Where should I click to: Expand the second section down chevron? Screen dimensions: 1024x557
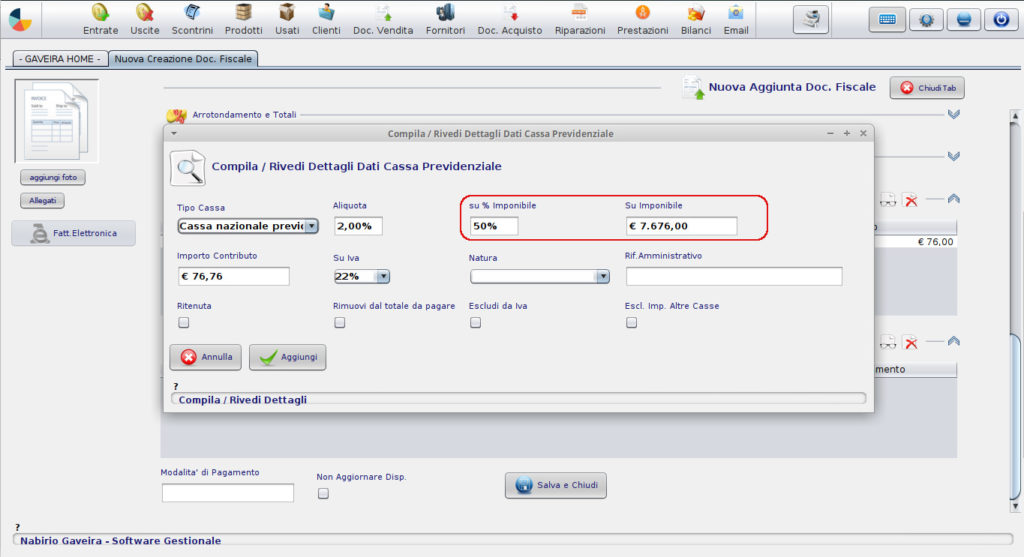953,157
